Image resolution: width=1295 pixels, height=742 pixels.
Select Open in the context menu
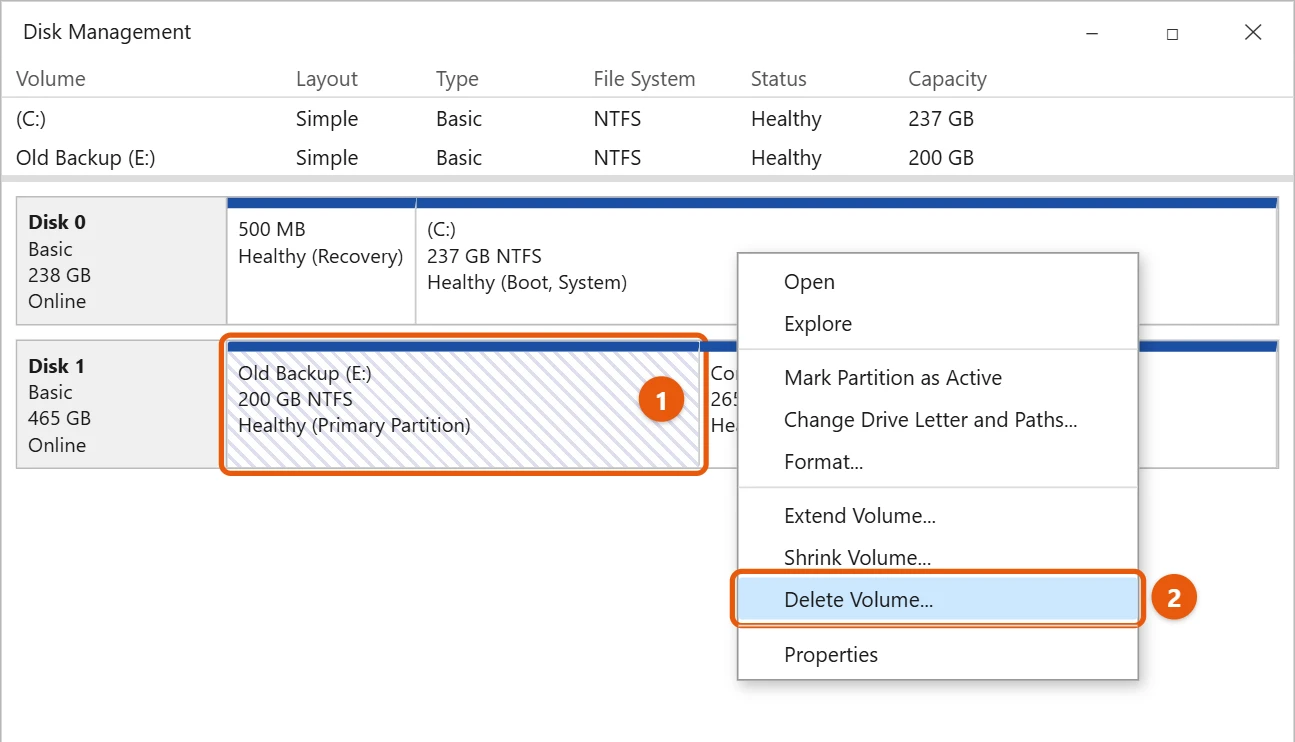click(x=937, y=282)
